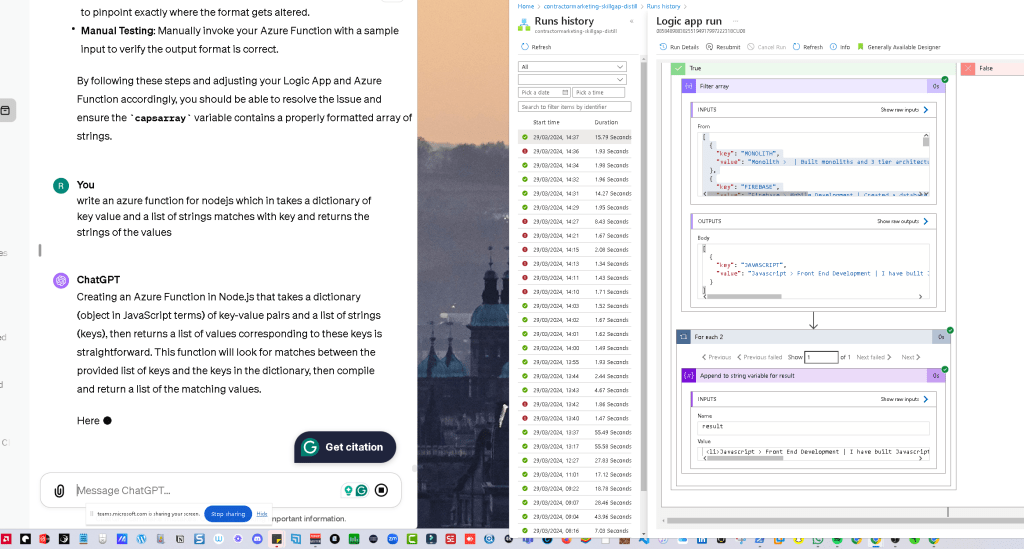Open the Logic app run more options ellipsis
The height and width of the screenshot is (549, 1024).
[736, 21]
